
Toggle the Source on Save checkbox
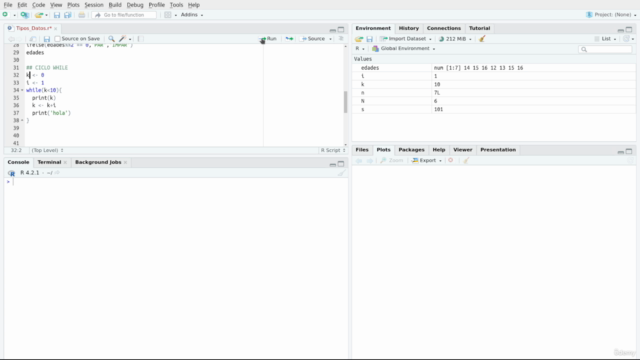click(58, 39)
